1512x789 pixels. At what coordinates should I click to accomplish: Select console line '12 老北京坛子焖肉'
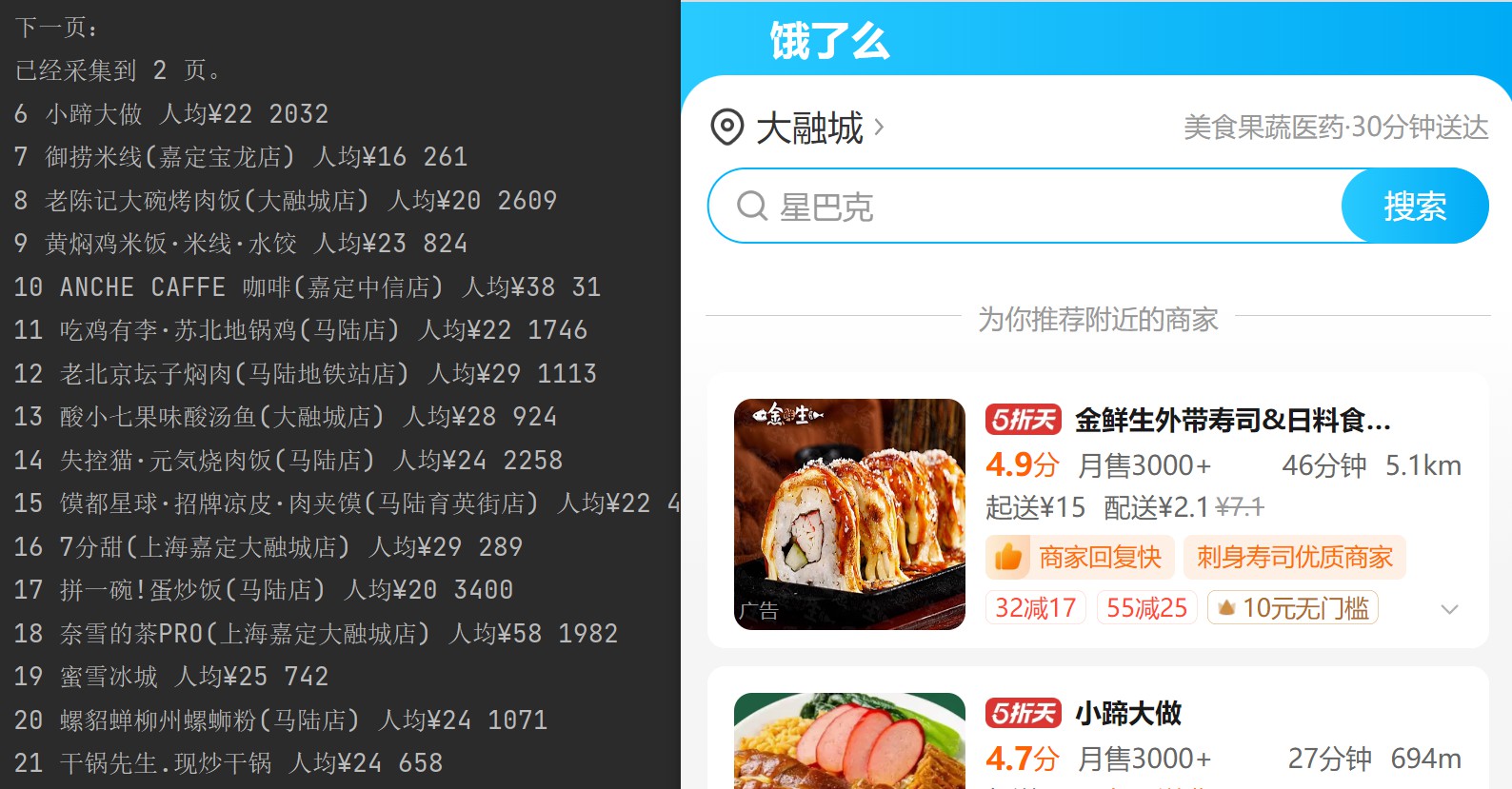click(x=306, y=374)
